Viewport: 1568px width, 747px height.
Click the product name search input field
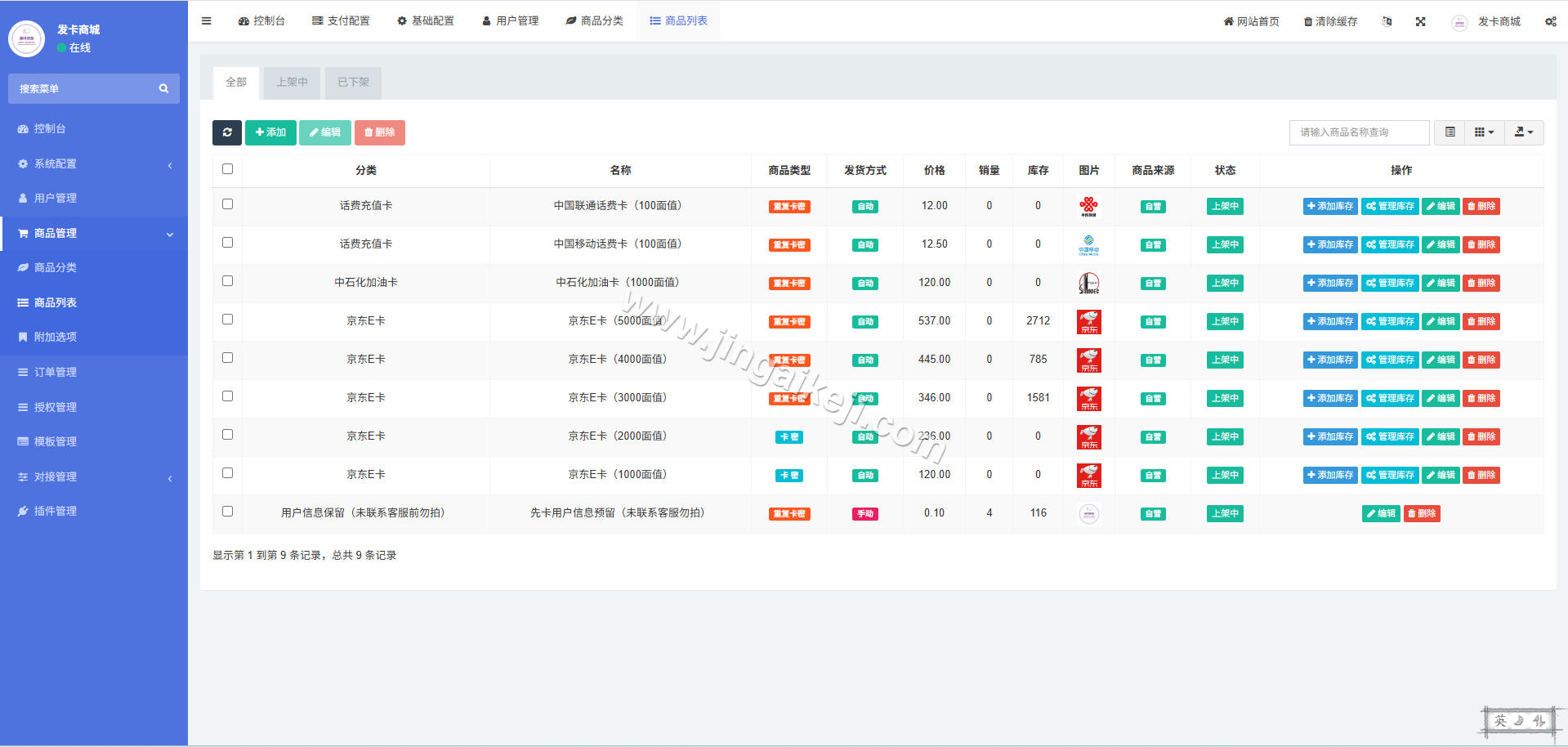point(1359,132)
